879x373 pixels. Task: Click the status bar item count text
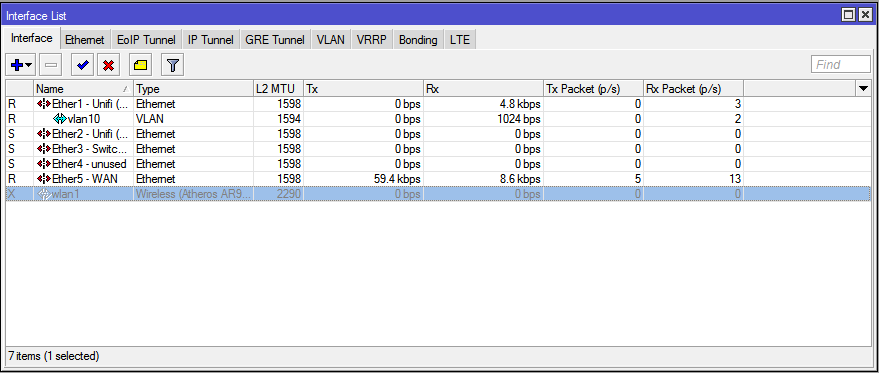coord(53,356)
